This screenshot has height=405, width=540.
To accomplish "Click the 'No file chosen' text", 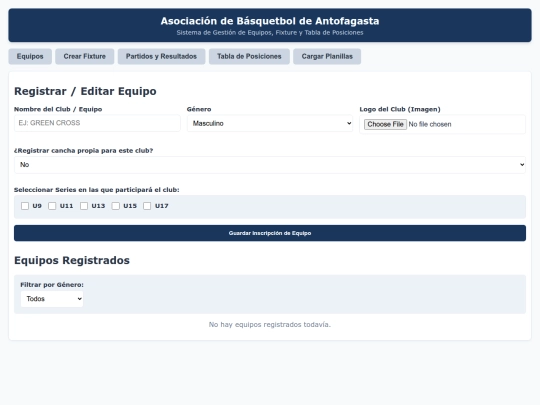I will pyautogui.click(x=430, y=124).
